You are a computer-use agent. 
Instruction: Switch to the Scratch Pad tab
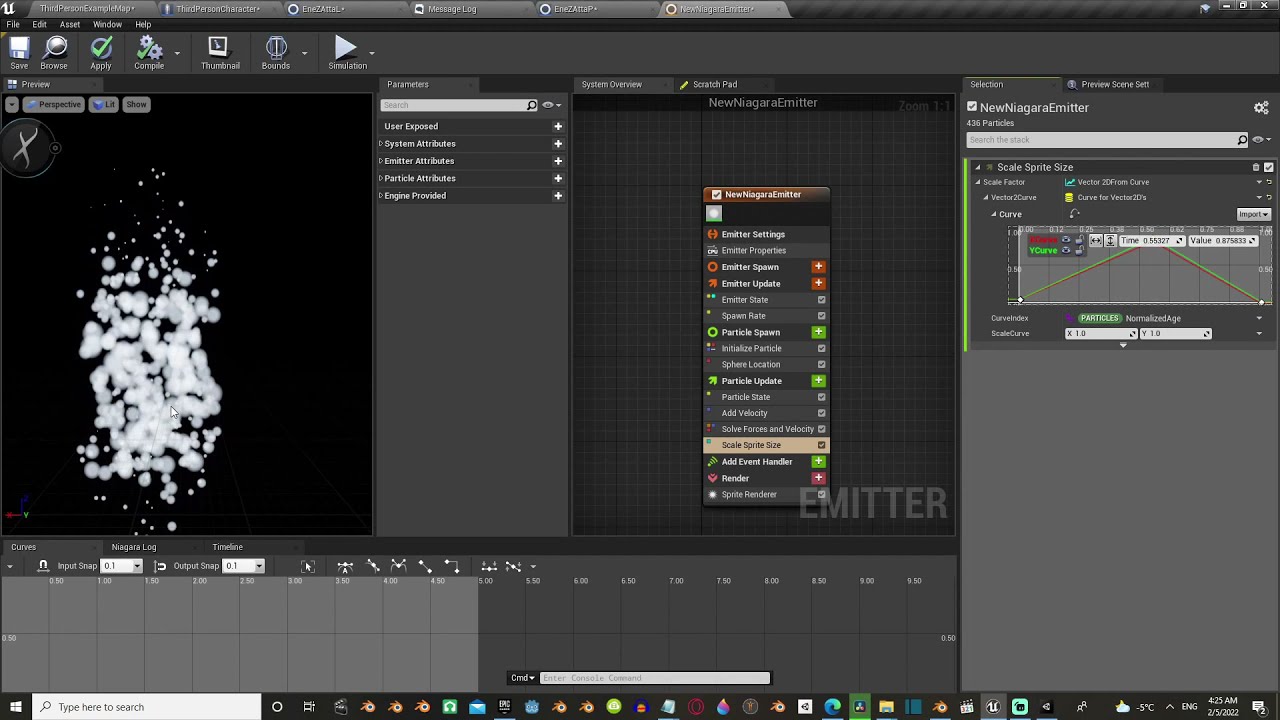(x=714, y=85)
